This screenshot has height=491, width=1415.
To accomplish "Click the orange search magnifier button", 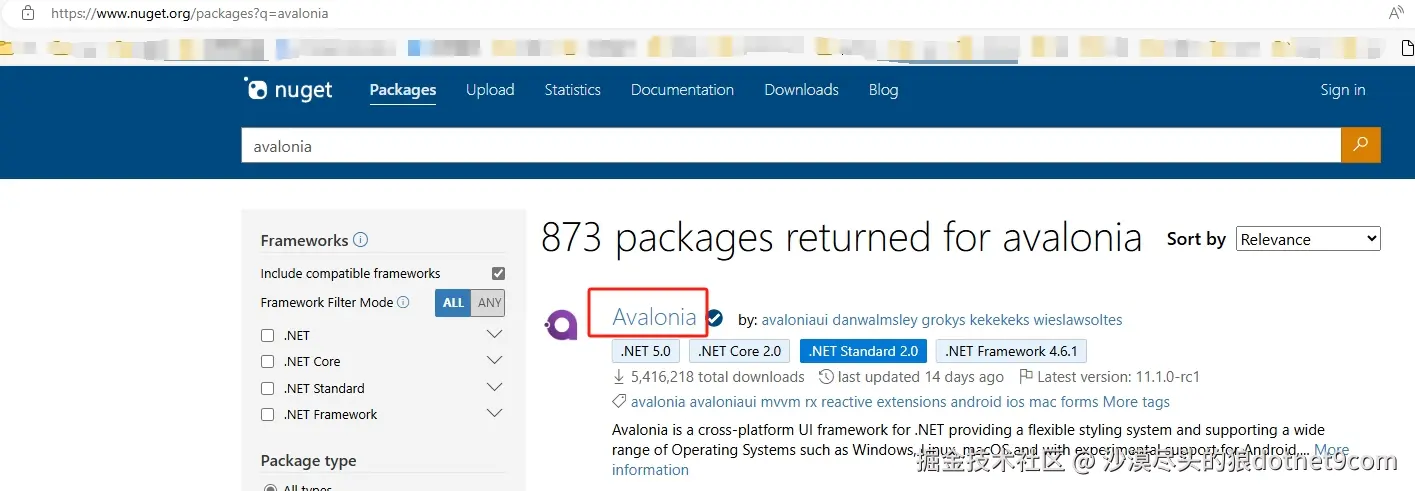I will 1360,145.
